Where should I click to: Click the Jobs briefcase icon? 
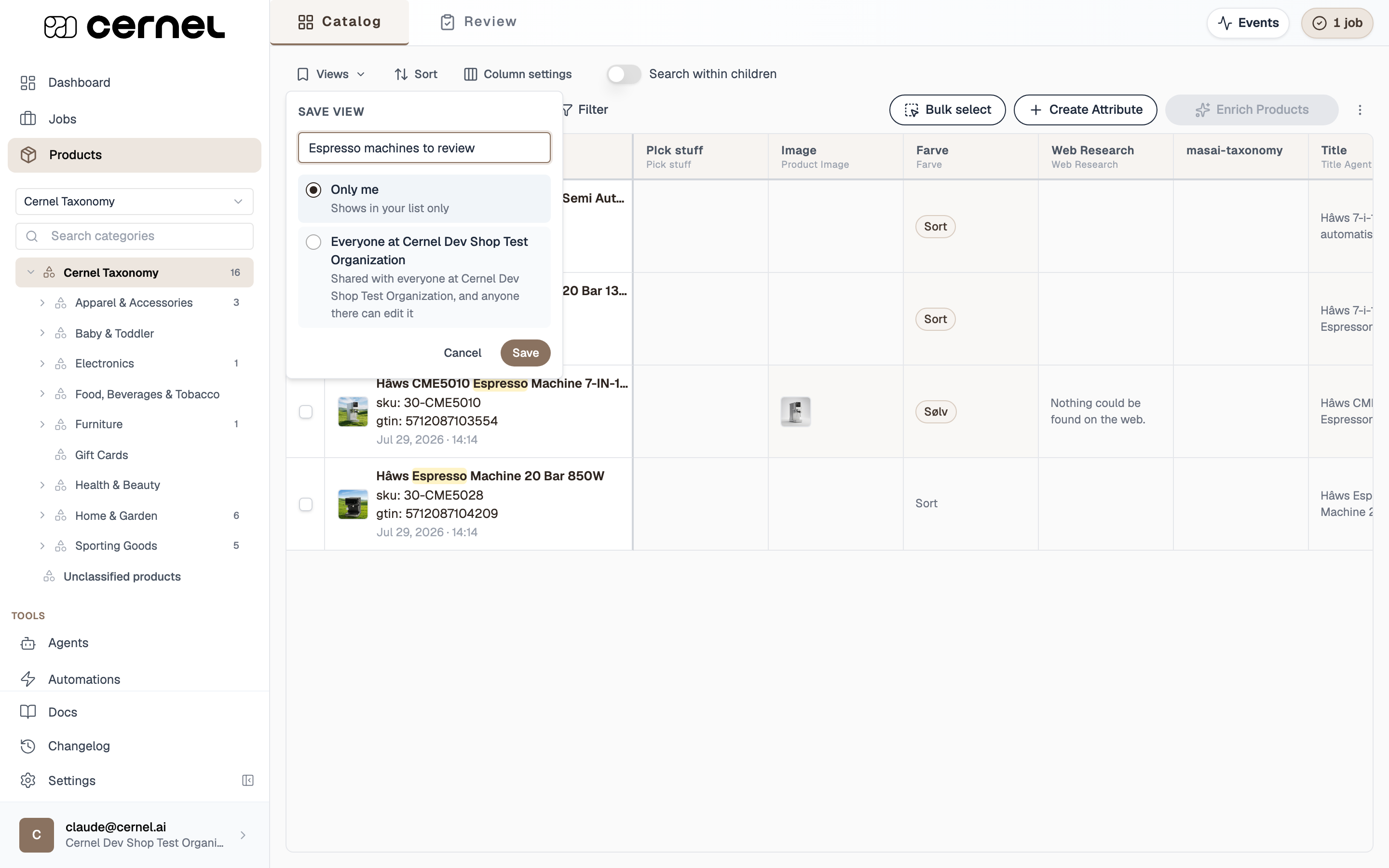click(x=27, y=119)
